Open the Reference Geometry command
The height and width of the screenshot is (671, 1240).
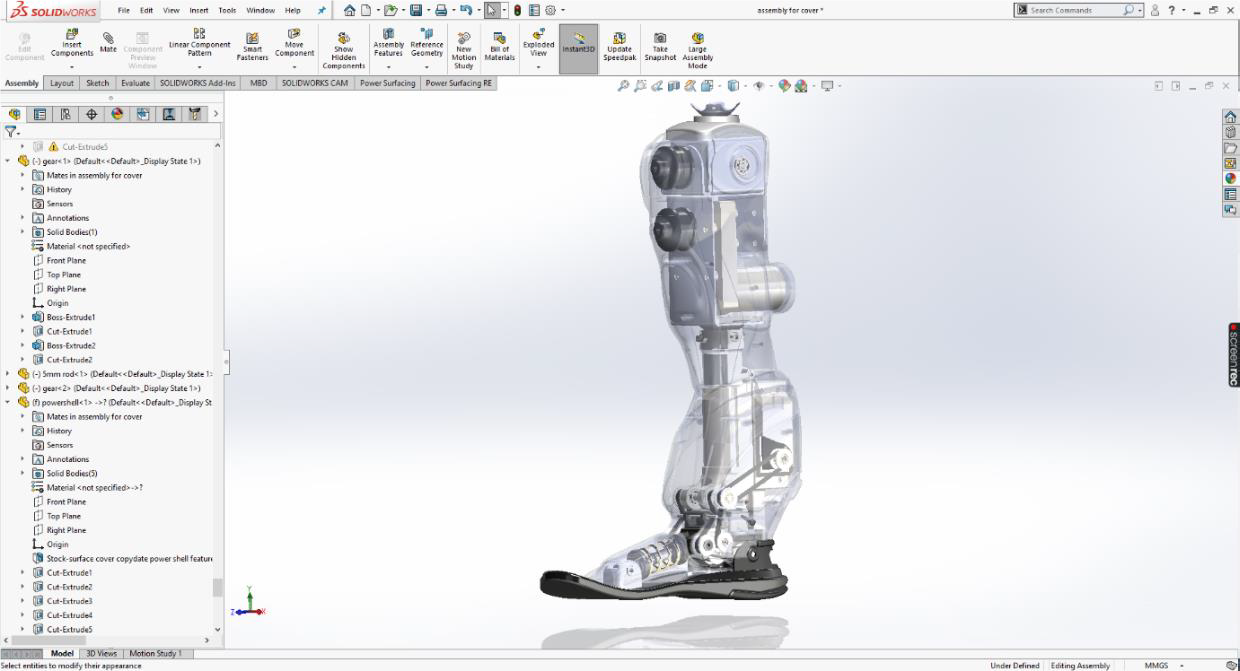click(427, 40)
